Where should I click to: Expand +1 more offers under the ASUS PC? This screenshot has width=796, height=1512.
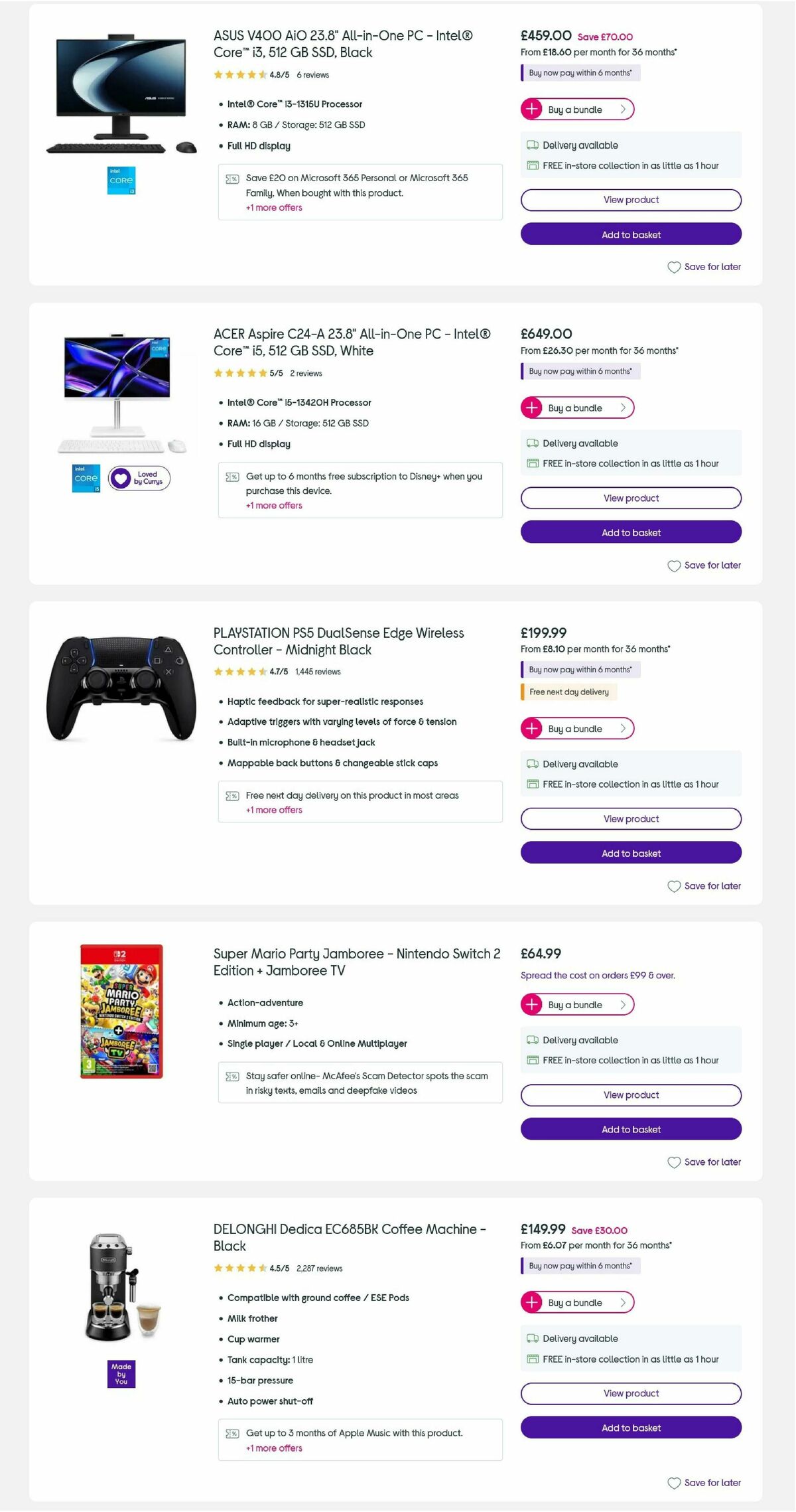click(273, 208)
